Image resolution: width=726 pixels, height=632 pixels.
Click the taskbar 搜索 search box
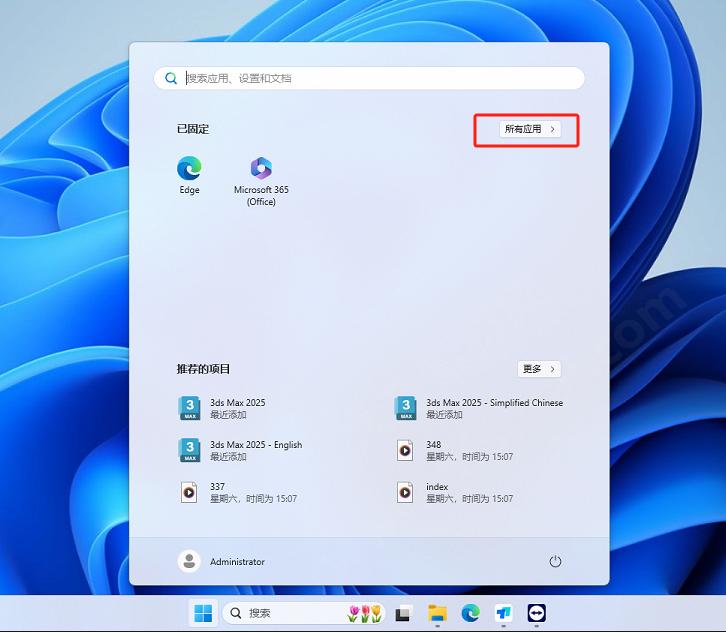click(x=304, y=613)
